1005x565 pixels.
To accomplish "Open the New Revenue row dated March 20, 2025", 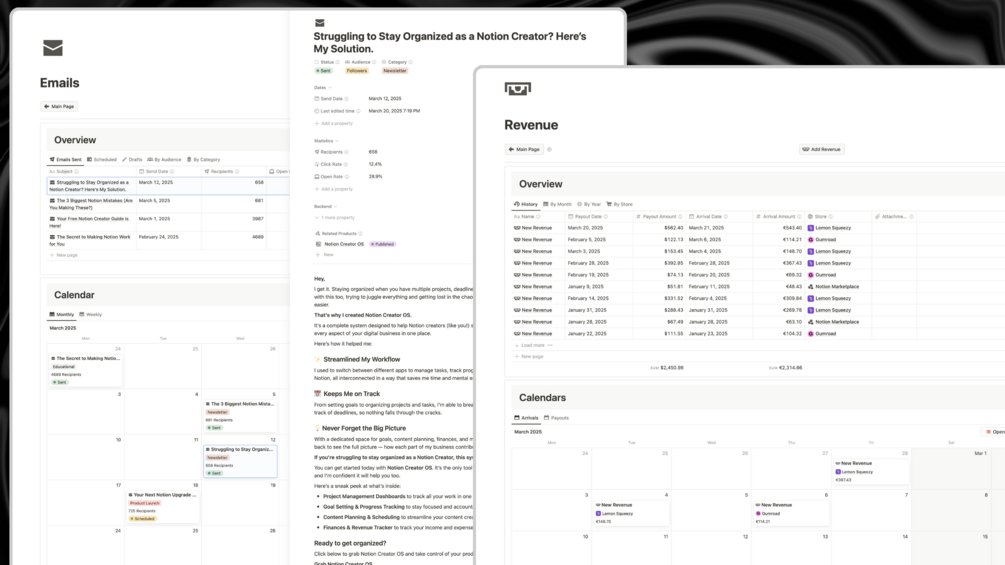I will [x=537, y=228].
